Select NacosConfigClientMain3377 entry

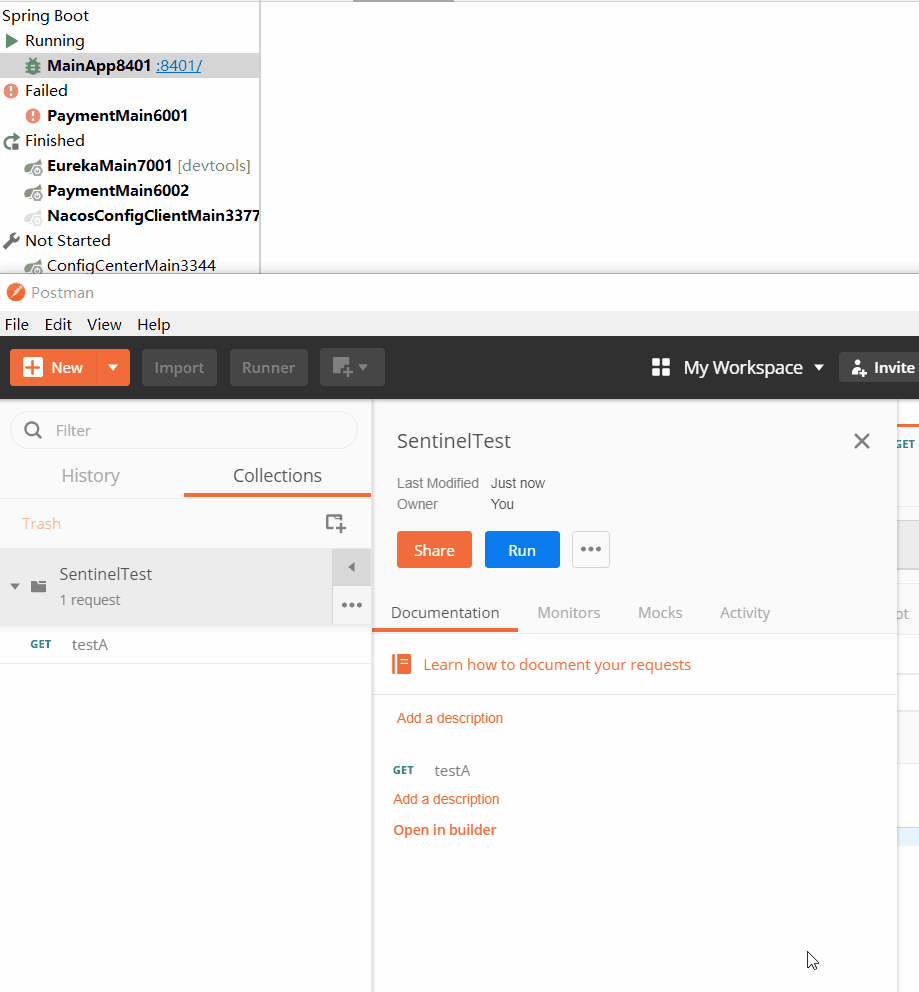[x=153, y=216]
